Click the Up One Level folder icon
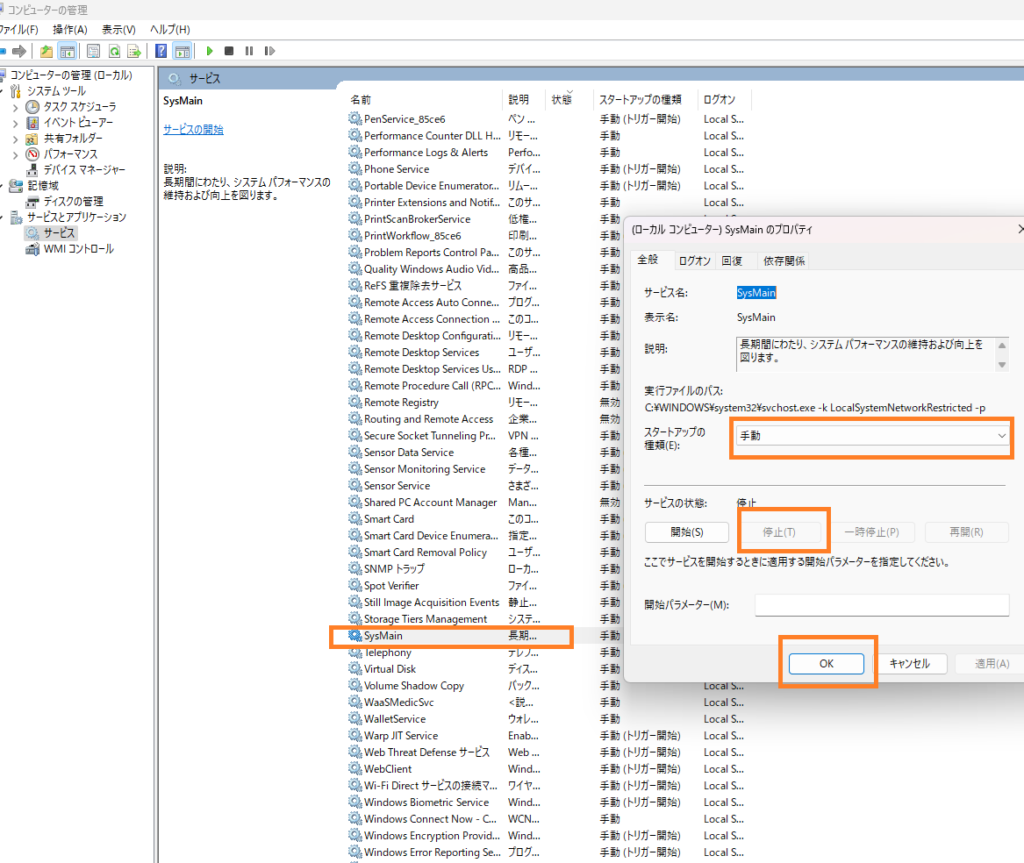 coord(46,51)
